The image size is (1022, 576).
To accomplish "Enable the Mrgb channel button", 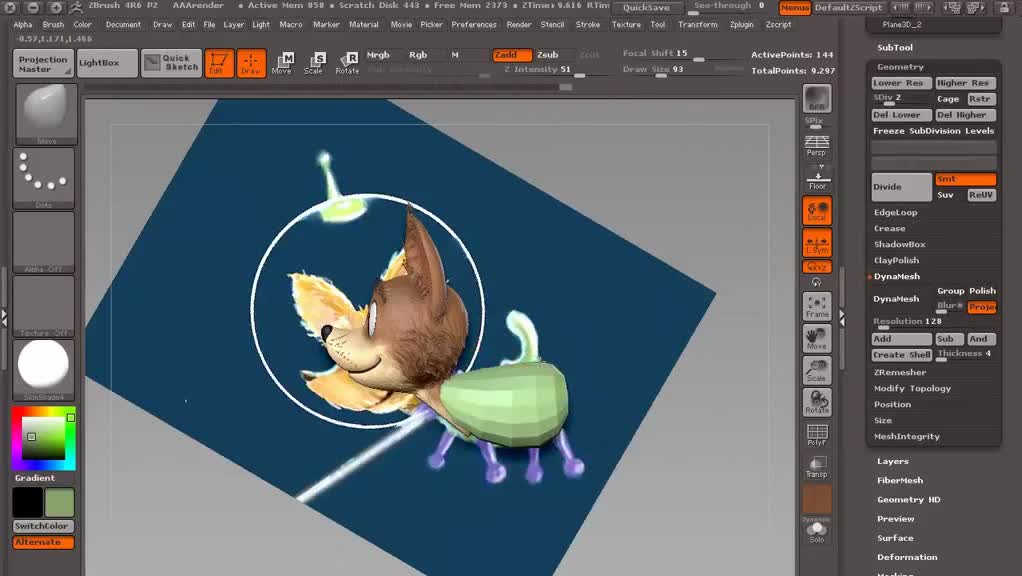I will [x=378, y=55].
